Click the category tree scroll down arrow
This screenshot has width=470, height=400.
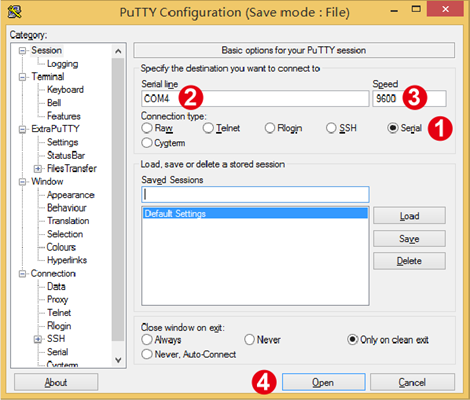[x=118, y=360]
